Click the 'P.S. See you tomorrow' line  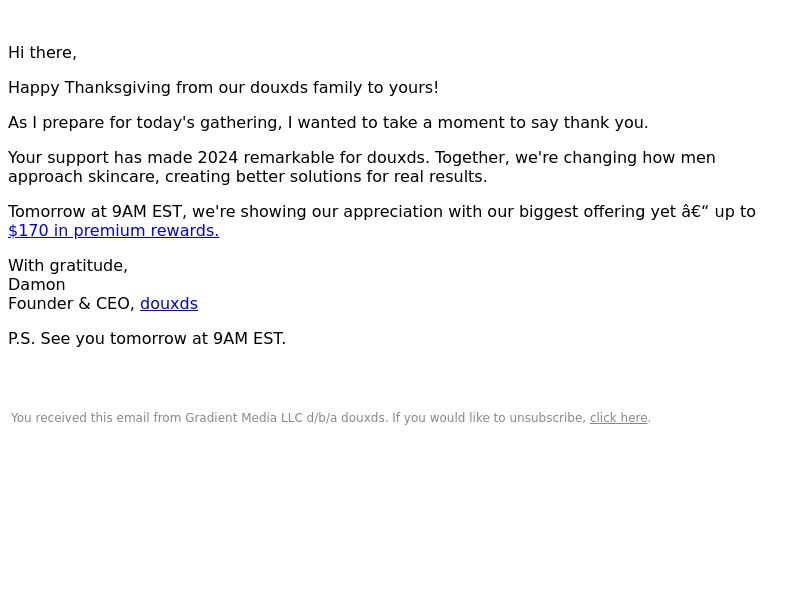pos(147,339)
